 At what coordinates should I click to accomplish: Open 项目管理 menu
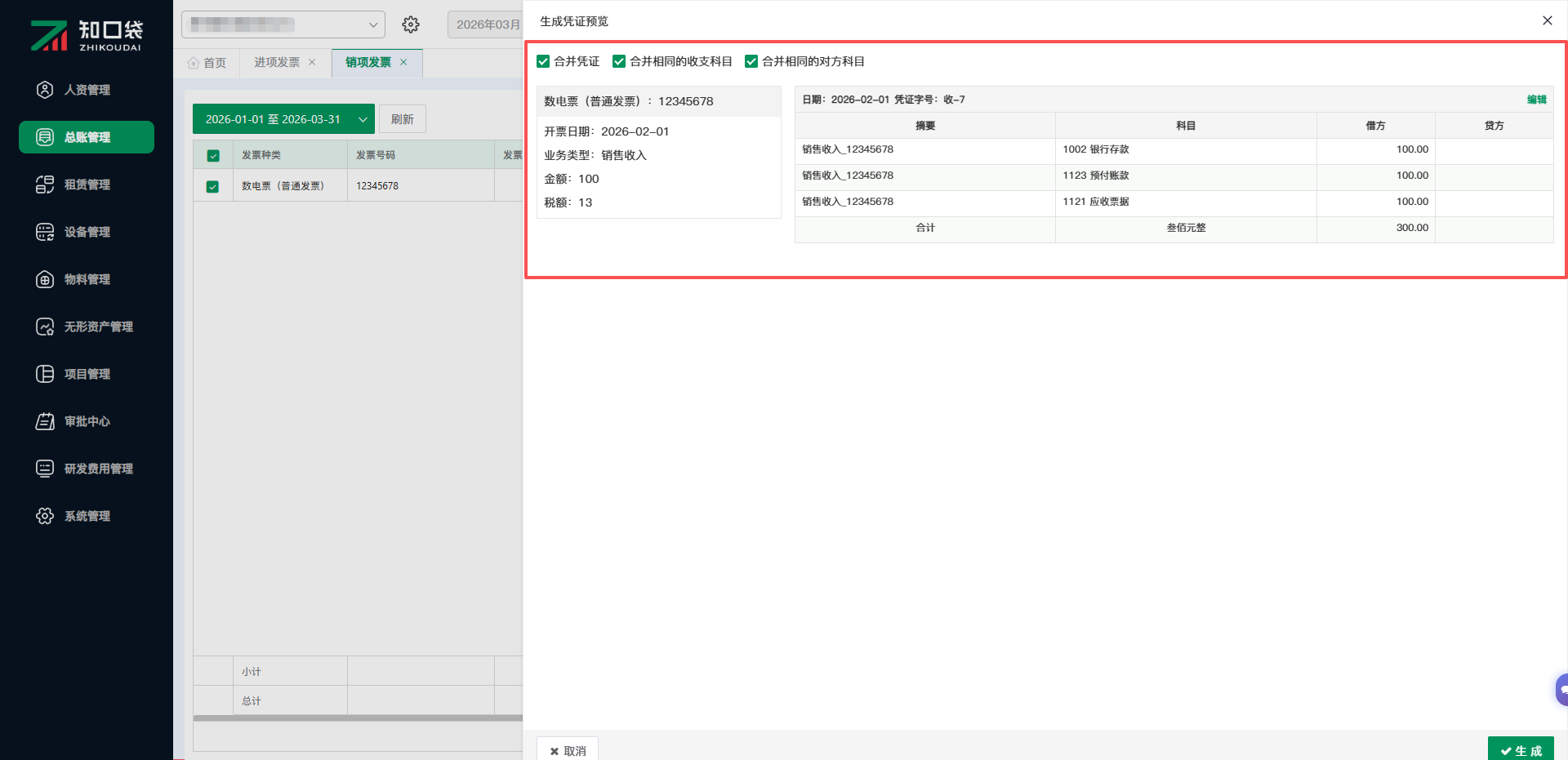coord(87,374)
